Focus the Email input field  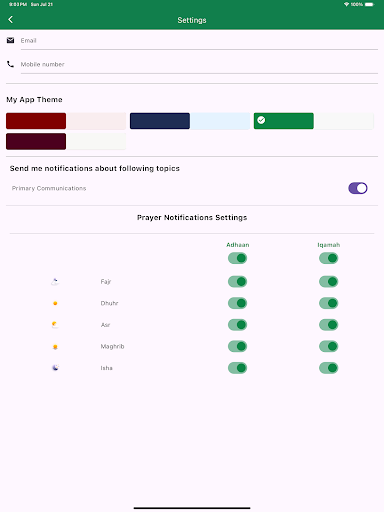[x=199, y=41]
